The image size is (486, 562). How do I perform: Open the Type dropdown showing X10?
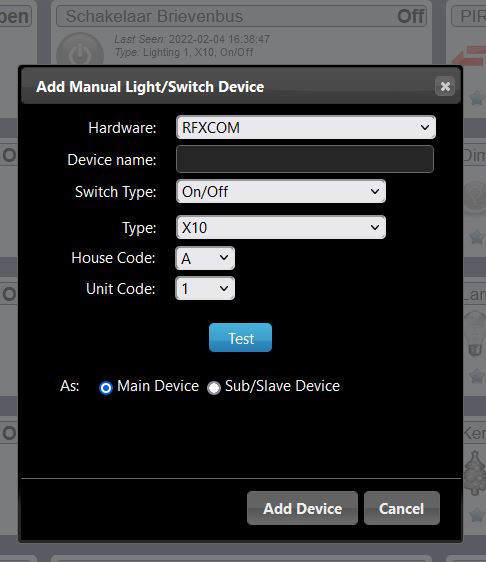(281, 227)
